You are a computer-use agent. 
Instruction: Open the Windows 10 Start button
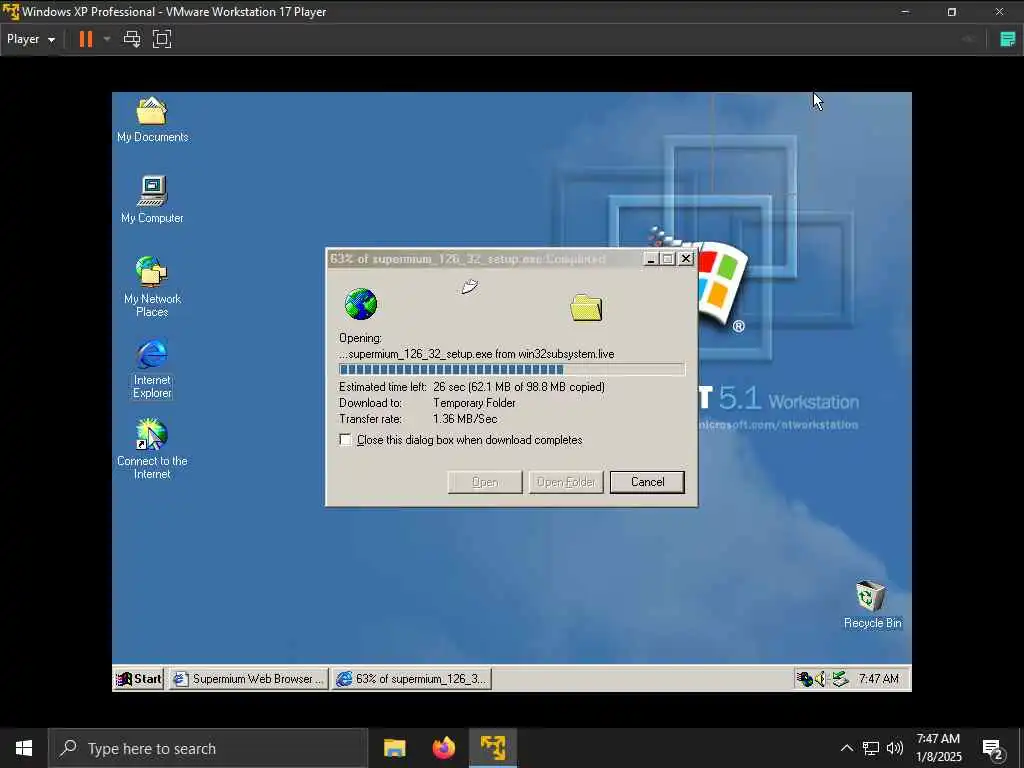(x=24, y=748)
